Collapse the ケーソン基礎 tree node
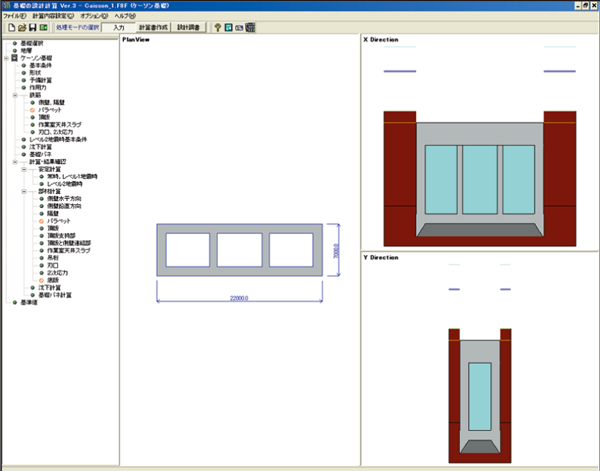This screenshot has height=471, width=600. tap(6, 58)
